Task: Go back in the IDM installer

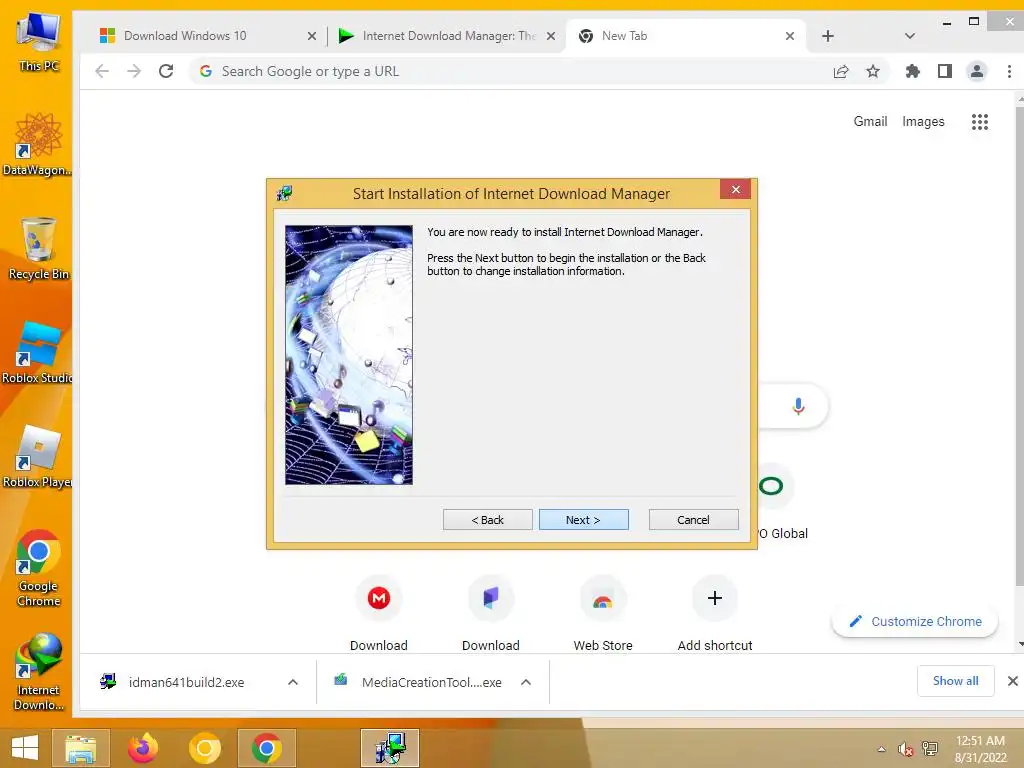Action: [487, 520]
